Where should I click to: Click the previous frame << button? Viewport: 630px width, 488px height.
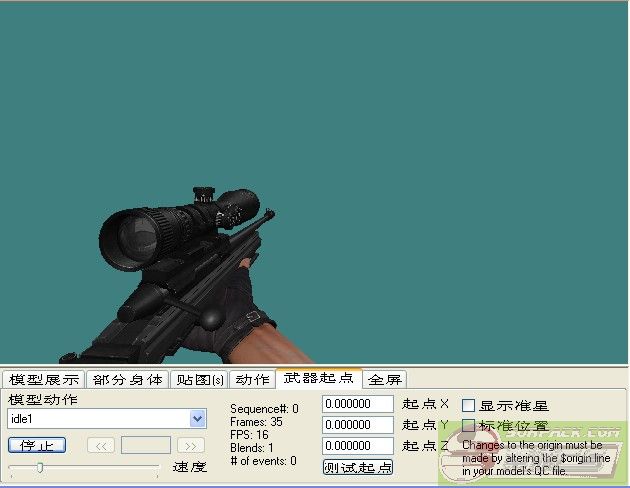pyautogui.click(x=101, y=445)
